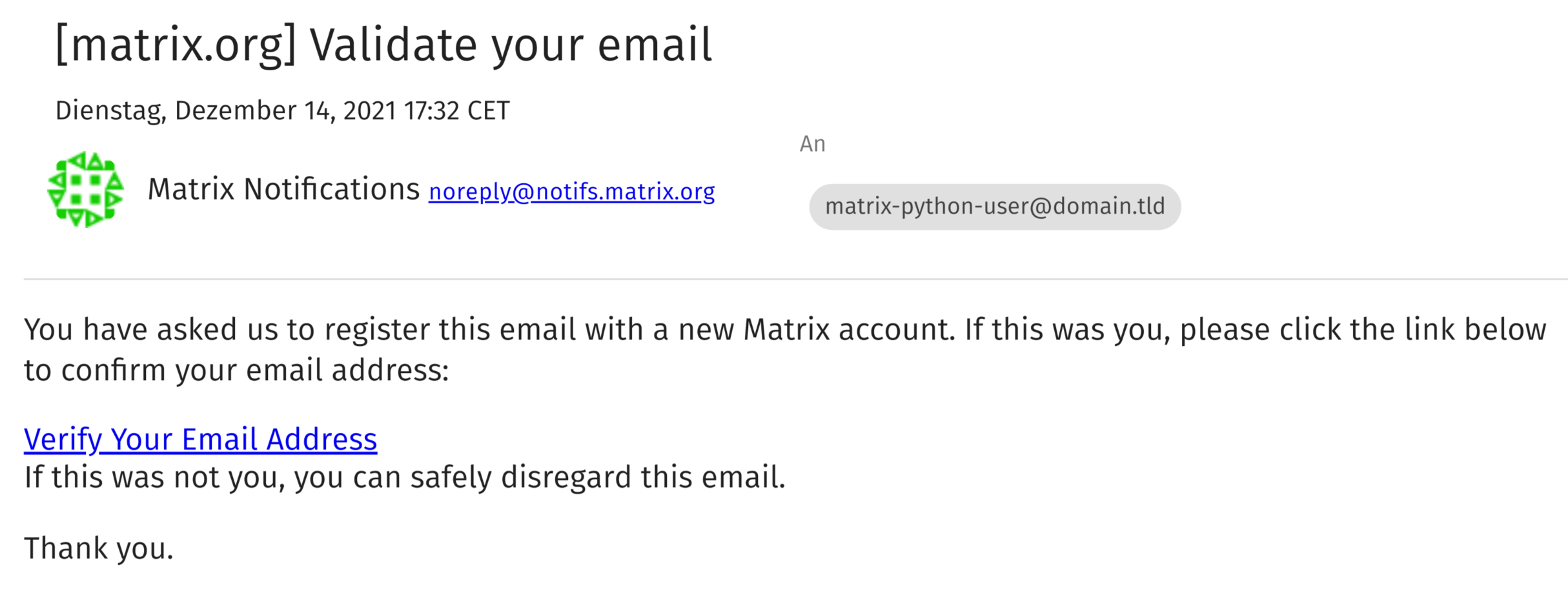
Task: Select the matrix-python-user@domain.tld recipient chip
Action: 994,207
